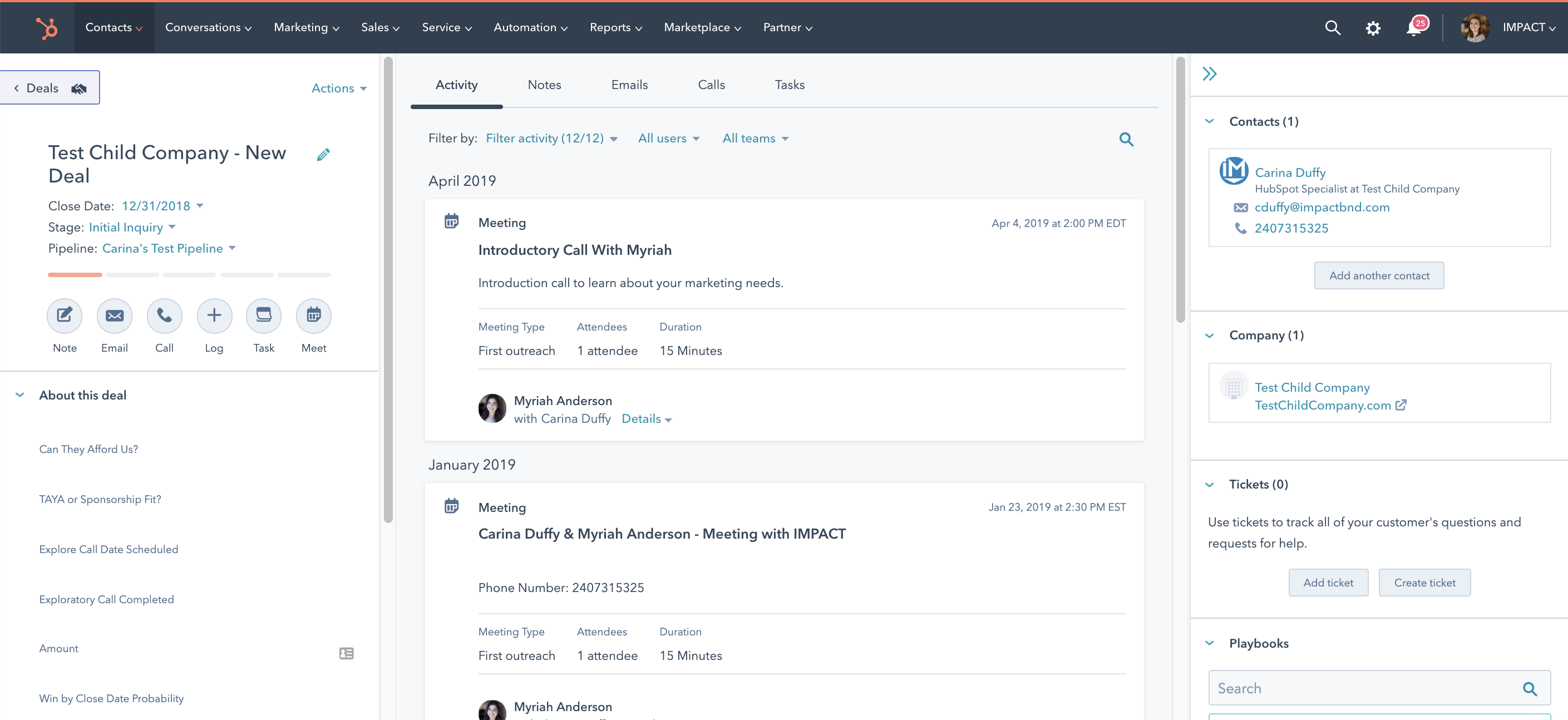Viewport: 1568px width, 720px height.
Task: Create a Task for this deal
Action: [x=264, y=316]
